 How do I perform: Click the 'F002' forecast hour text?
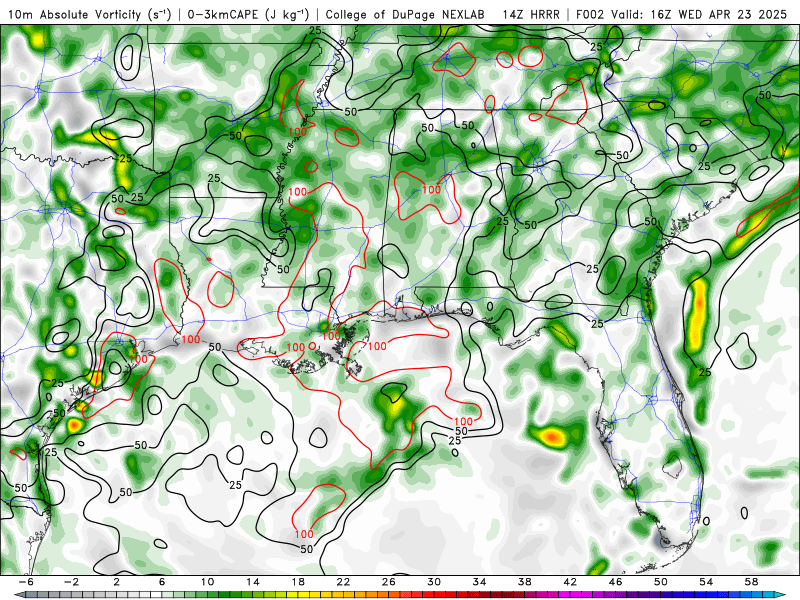pyautogui.click(x=590, y=15)
